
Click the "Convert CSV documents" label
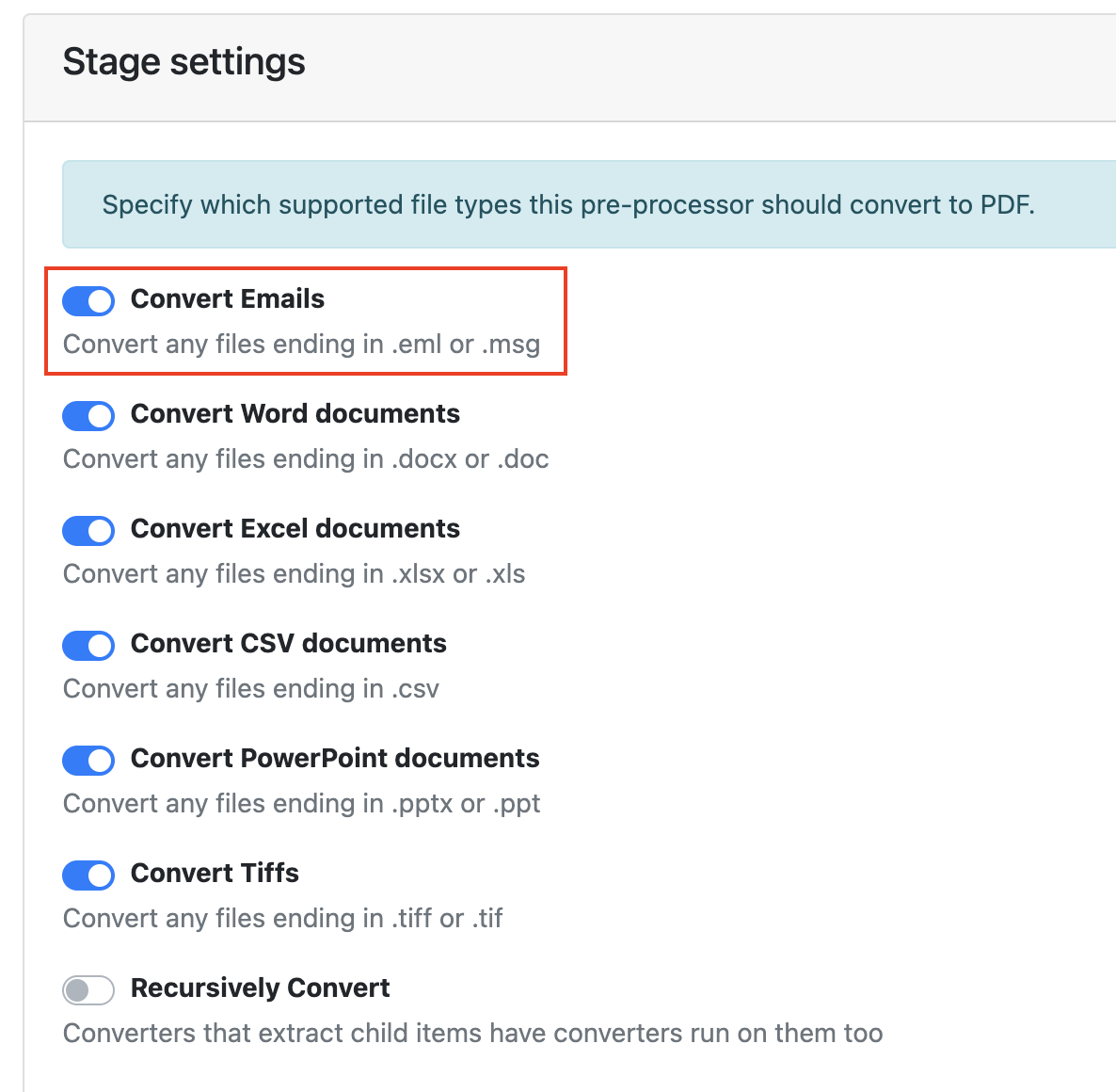[x=289, y=644]
